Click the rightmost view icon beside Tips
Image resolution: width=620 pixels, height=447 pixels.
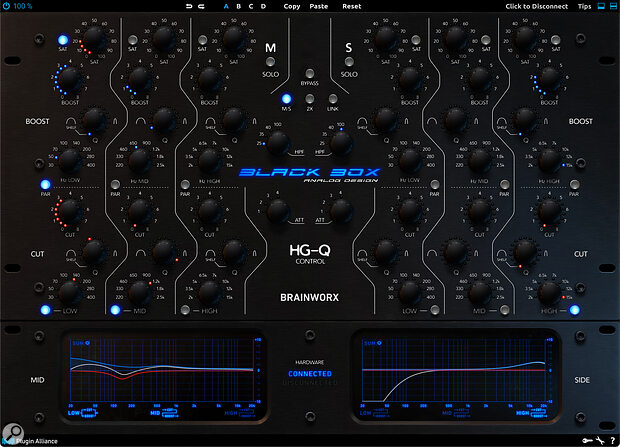pyautogui.click(x=613, y=6)
